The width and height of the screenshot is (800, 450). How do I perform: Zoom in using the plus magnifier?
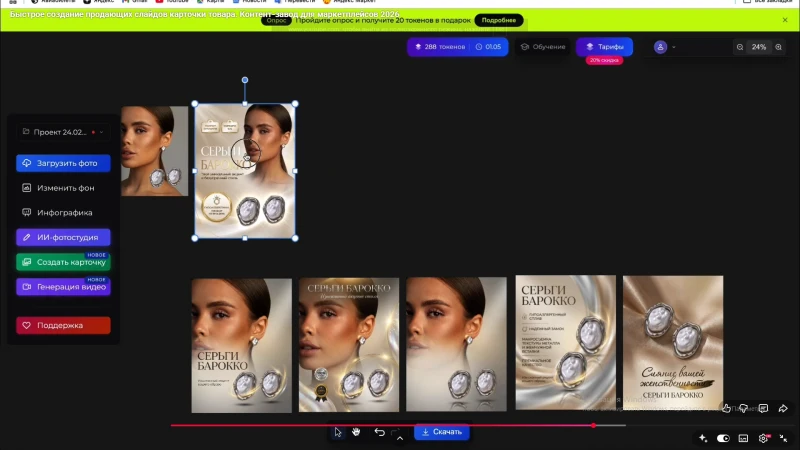click(778, 47)
